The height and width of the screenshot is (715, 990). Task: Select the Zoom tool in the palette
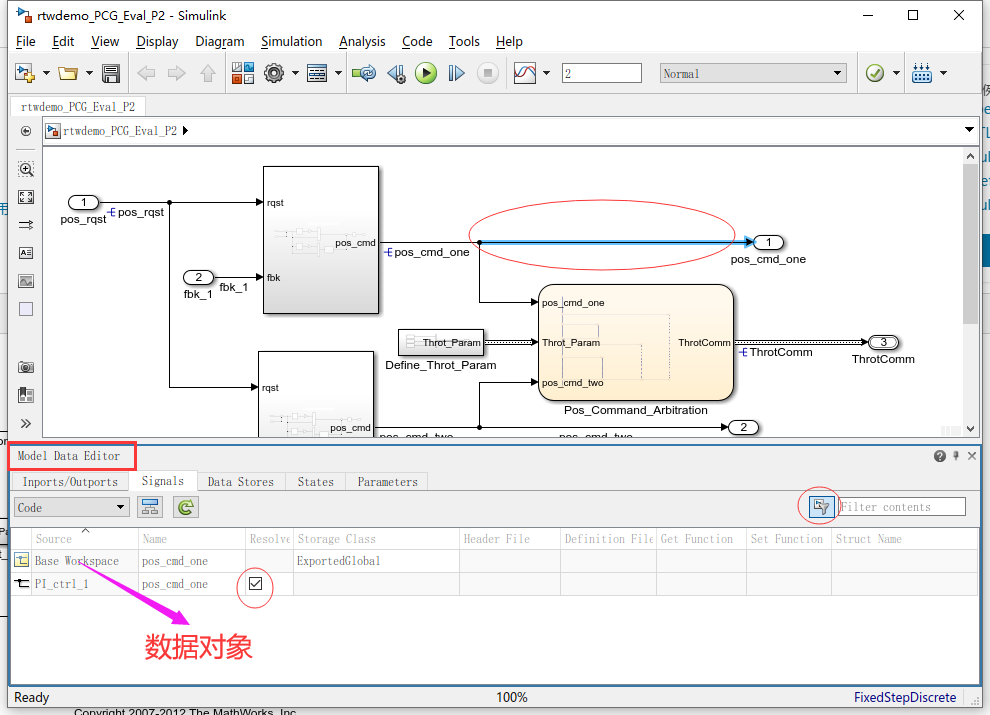tap(25, 169)
